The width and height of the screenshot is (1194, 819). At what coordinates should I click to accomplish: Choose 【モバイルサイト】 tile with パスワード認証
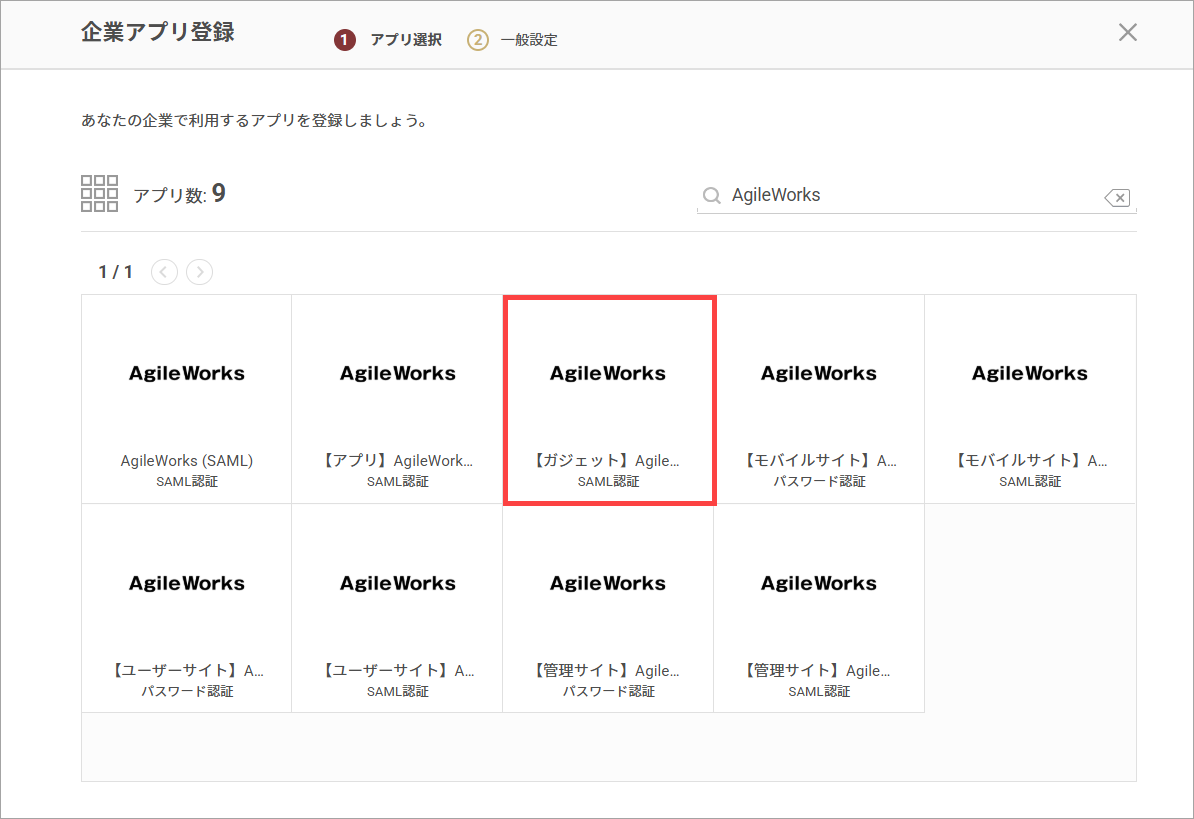(819, 399)
